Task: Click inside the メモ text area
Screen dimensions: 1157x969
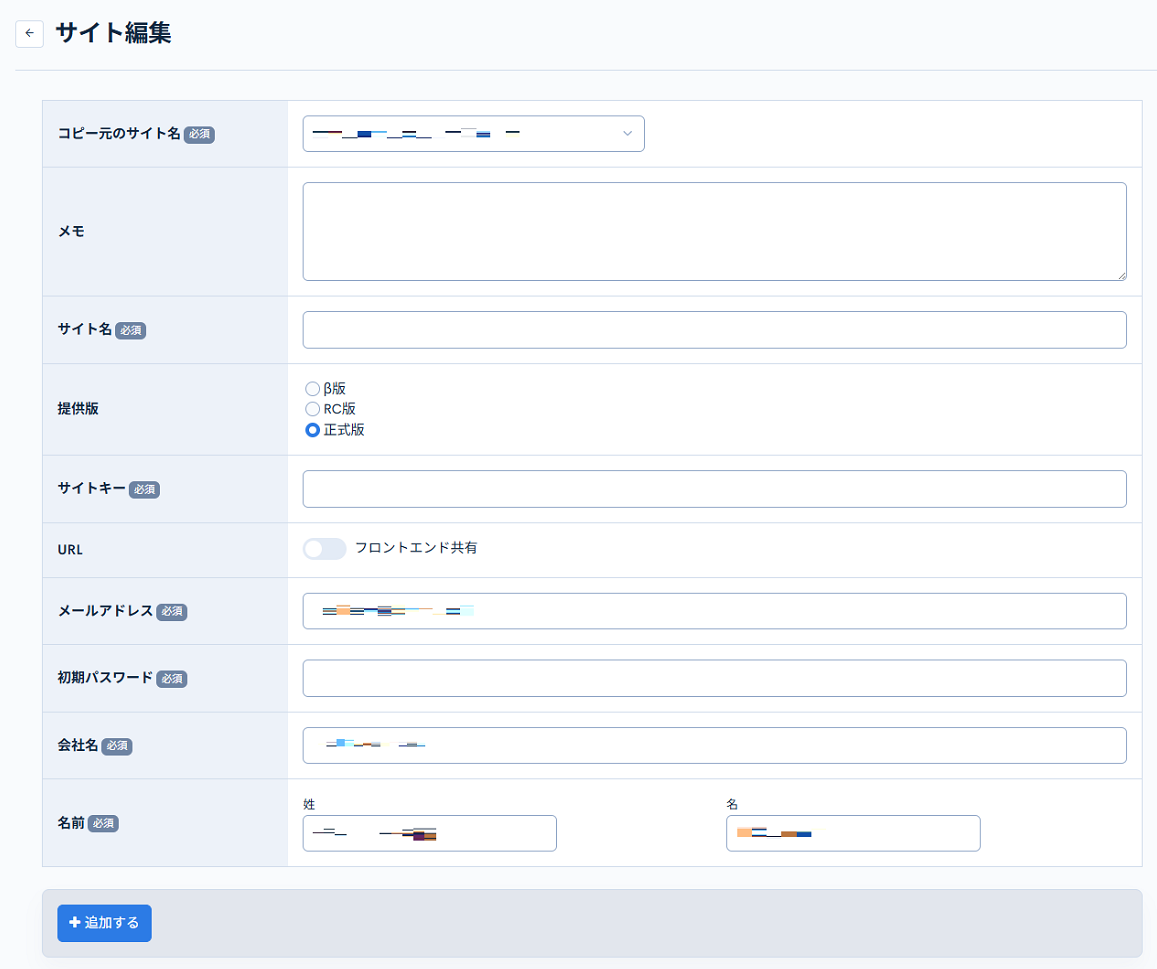Action: coord(714,230)
